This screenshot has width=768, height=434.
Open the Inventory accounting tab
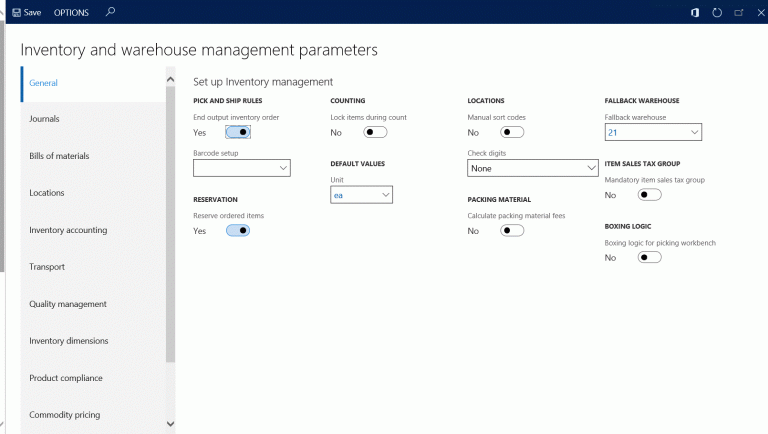(x=93, y=230)
